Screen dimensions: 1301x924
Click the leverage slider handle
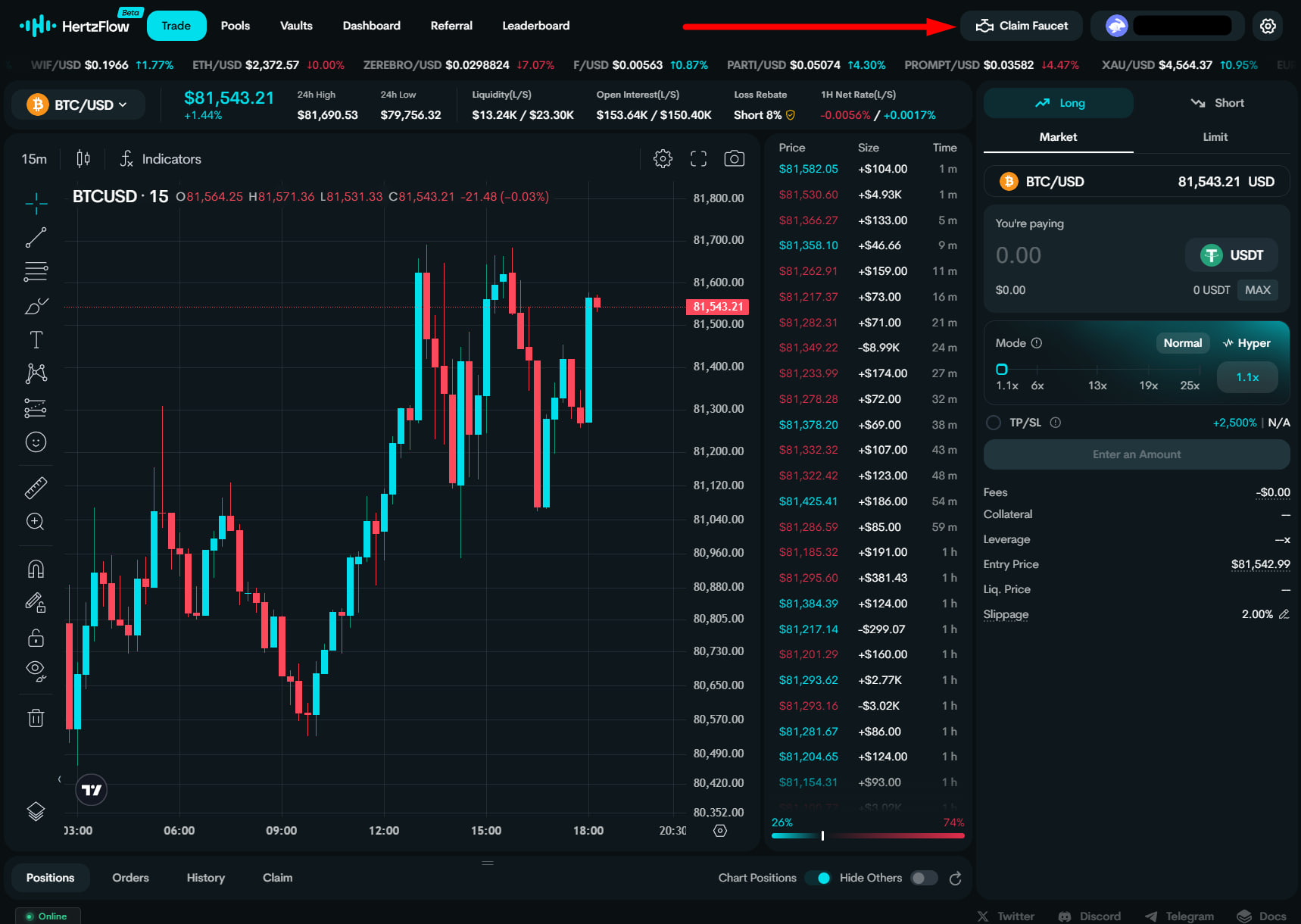[1002, 370]
